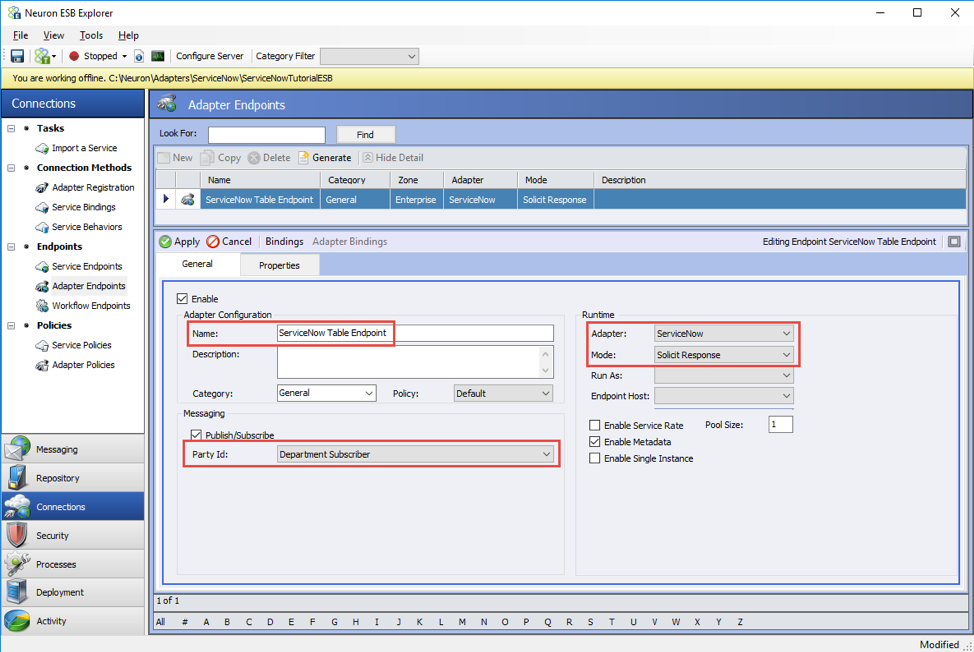Screen dimensions: 974x652
Task: Click Apply to save endpoint changes
Action: (180, 242)
